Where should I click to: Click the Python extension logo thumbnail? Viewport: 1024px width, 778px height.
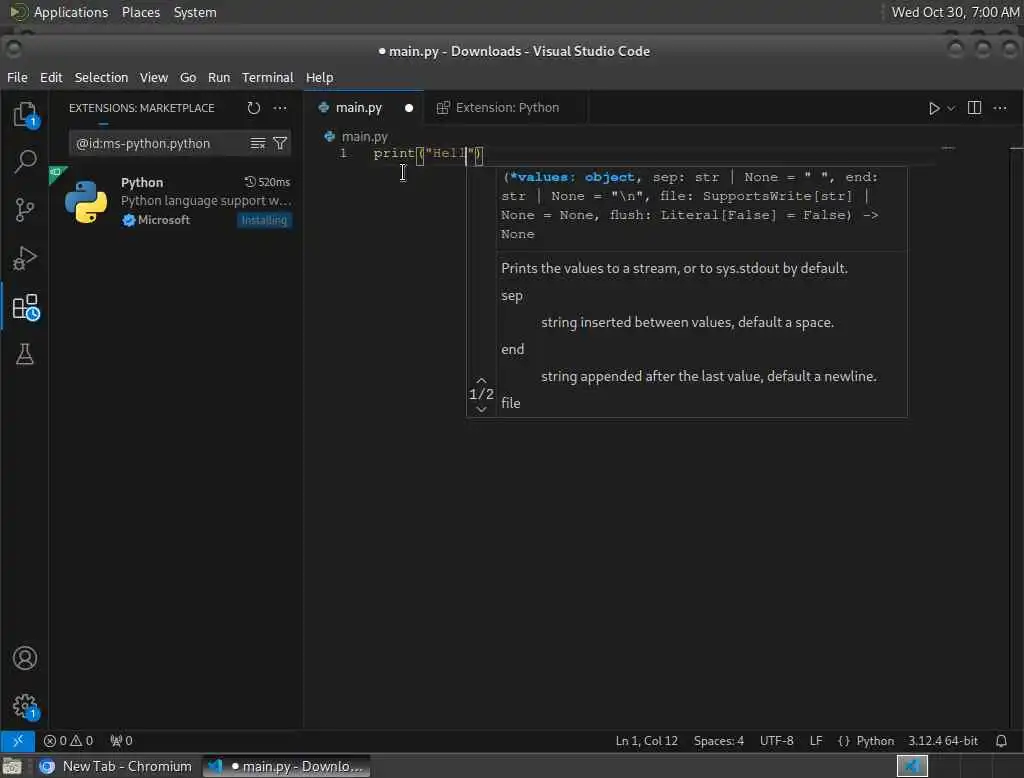(x=86, y=202)
